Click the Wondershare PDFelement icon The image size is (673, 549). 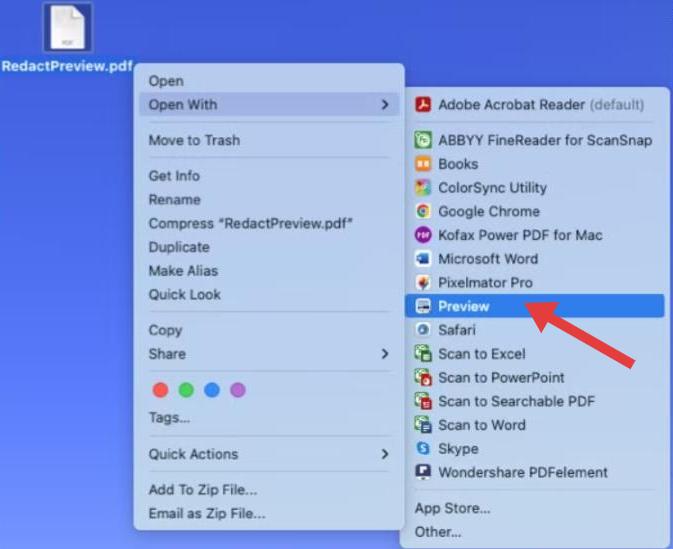click(423, 472)
